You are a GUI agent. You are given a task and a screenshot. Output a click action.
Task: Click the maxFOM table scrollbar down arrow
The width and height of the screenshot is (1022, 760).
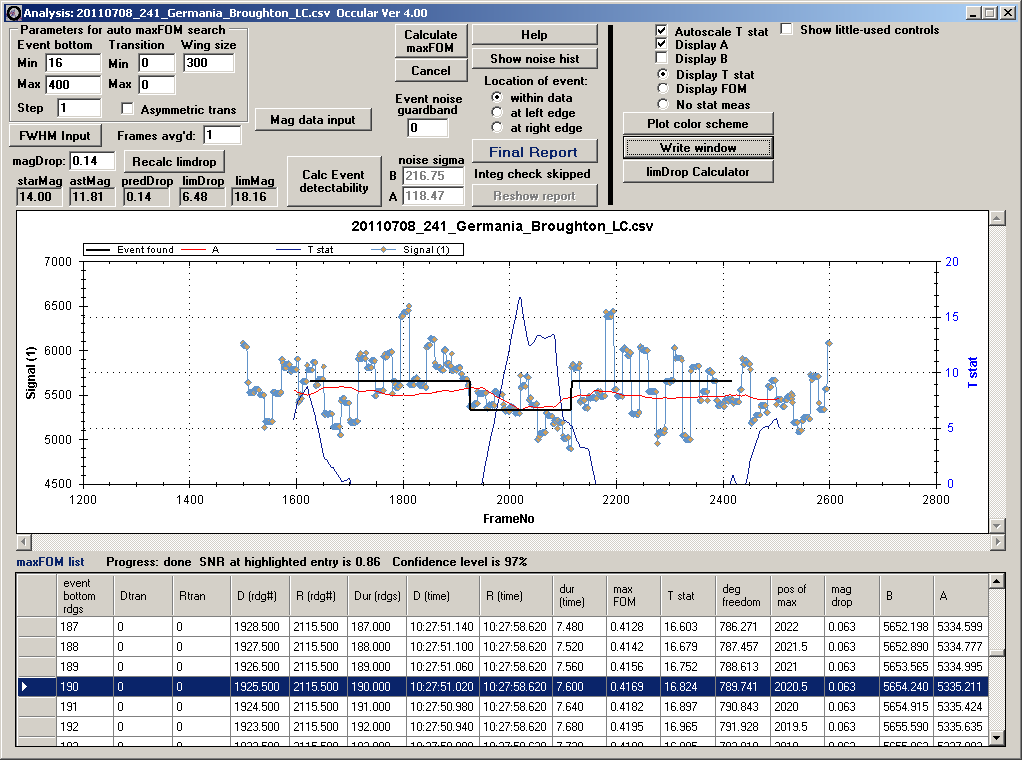[x=997, y=738]
